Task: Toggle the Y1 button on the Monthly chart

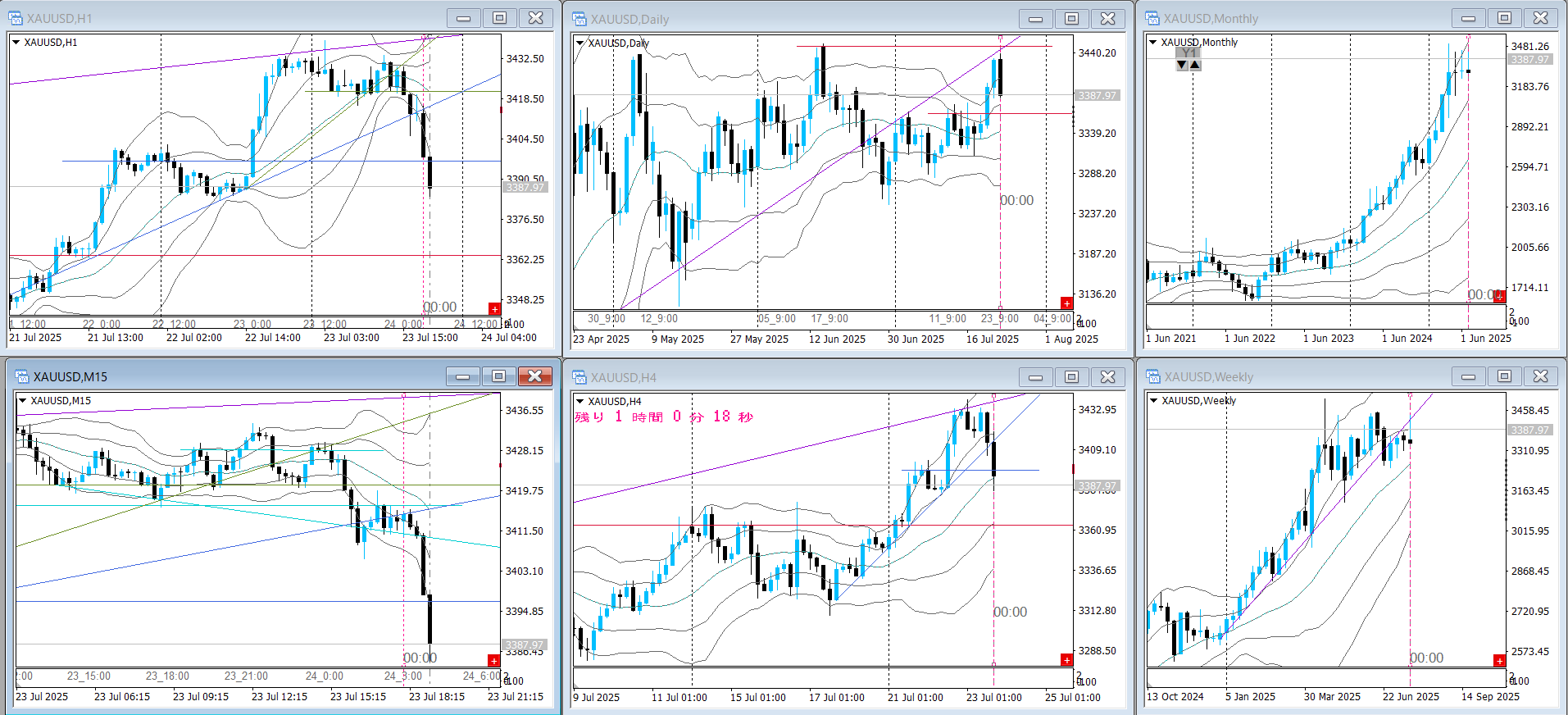Action: [1188, 53]
